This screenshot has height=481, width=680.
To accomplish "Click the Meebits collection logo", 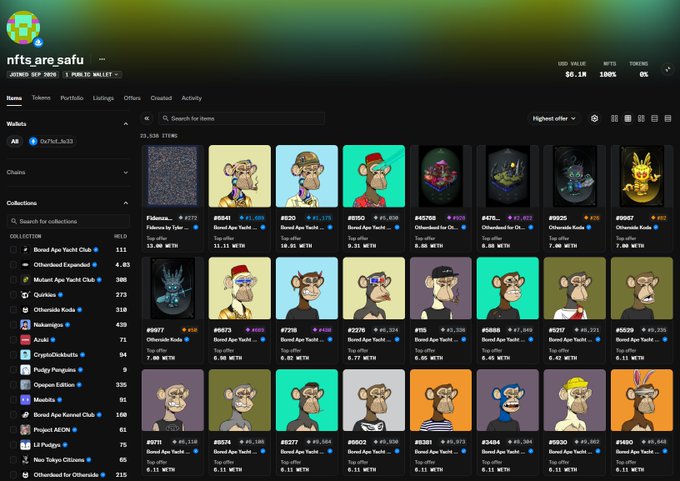I will [26, 400].
